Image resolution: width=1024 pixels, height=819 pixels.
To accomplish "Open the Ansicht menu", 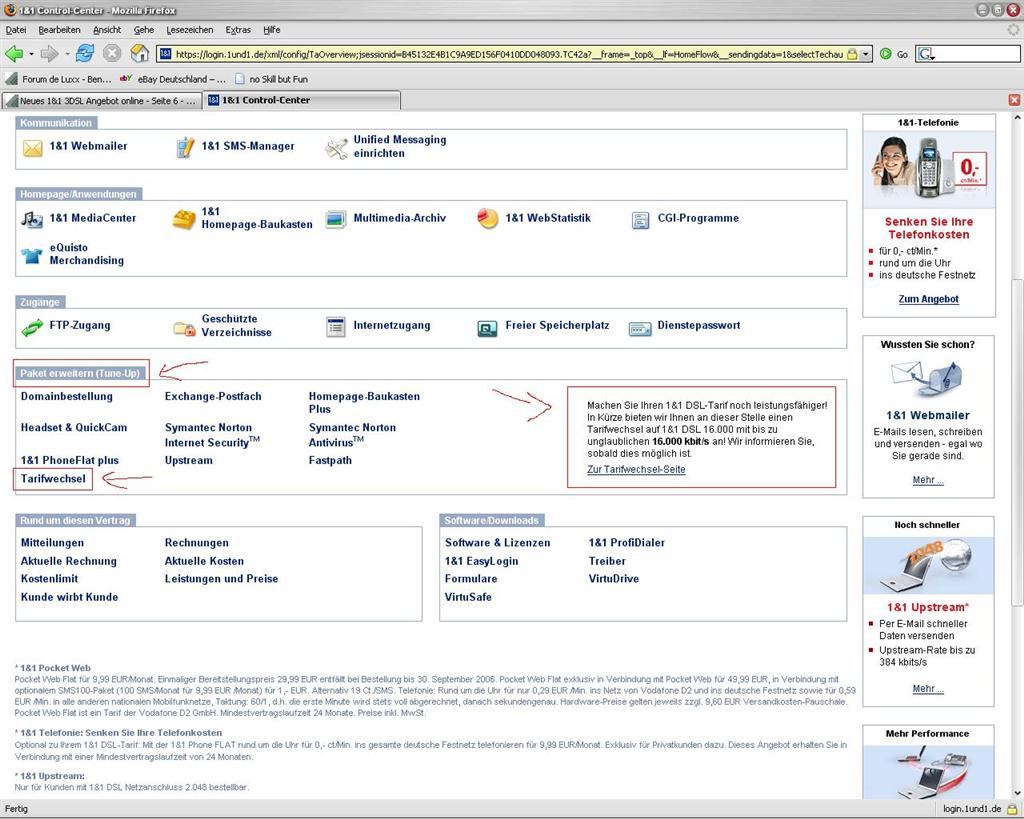I will pos(107,29).
